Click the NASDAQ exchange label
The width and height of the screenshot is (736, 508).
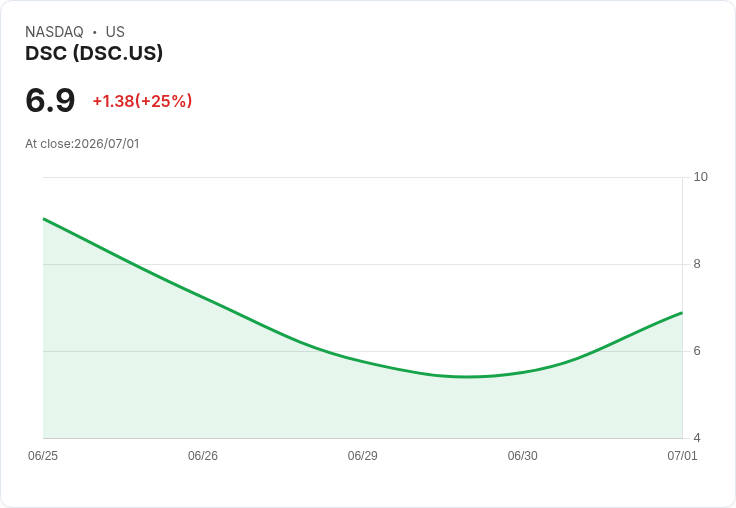[x=54, y=32]
